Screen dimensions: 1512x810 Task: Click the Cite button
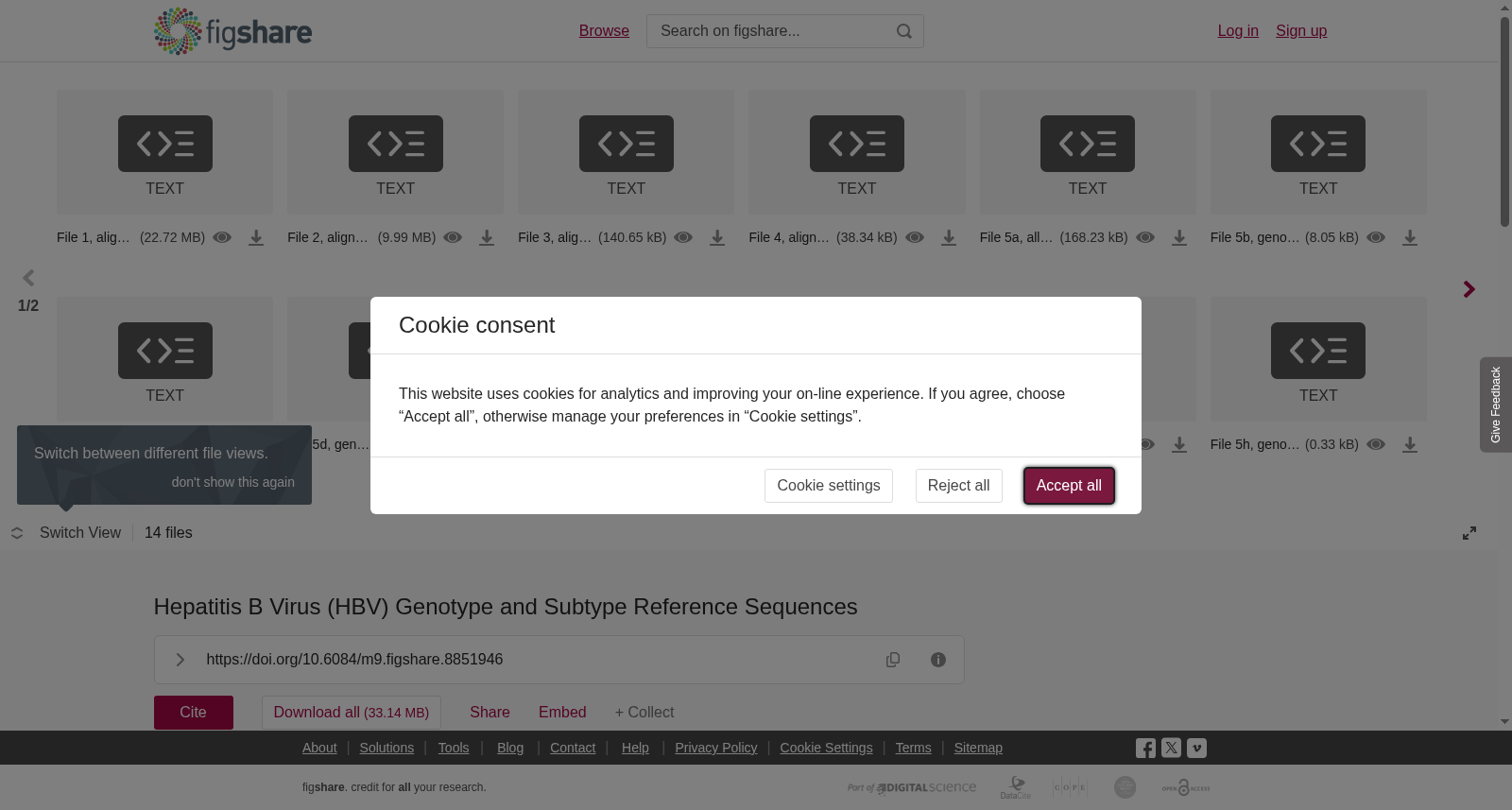click(x=194, y=713)
